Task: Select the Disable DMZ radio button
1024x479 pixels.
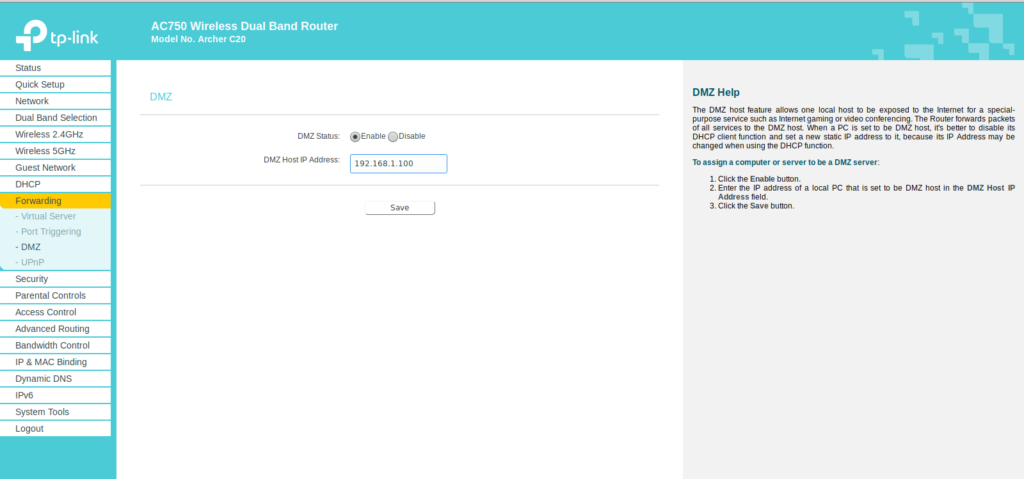Action: (x=393, y=136)
